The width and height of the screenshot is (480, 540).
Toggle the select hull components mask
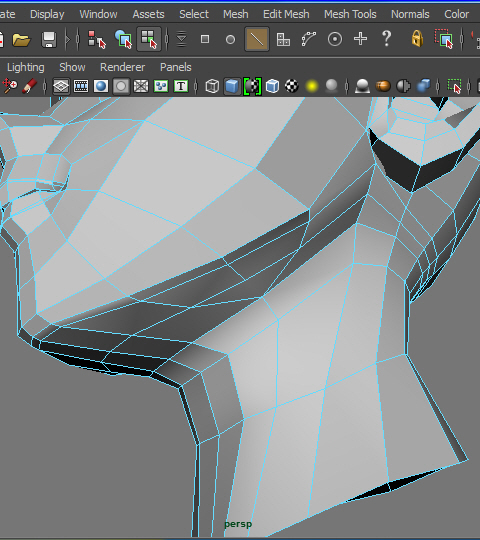tap(309, 39)
